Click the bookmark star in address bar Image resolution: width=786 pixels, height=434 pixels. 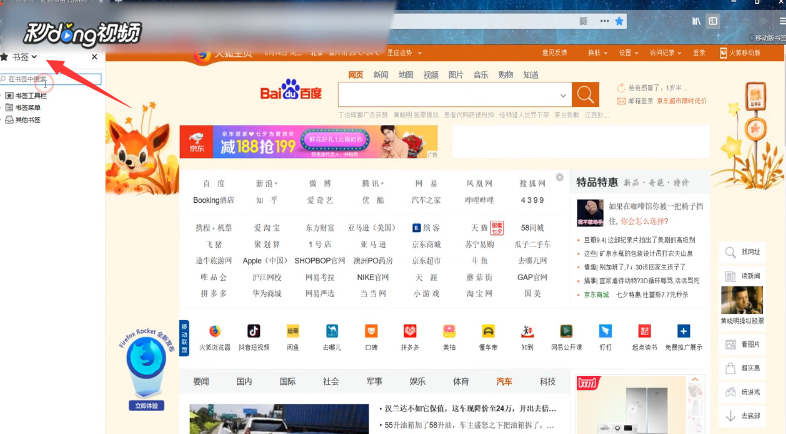619,21
